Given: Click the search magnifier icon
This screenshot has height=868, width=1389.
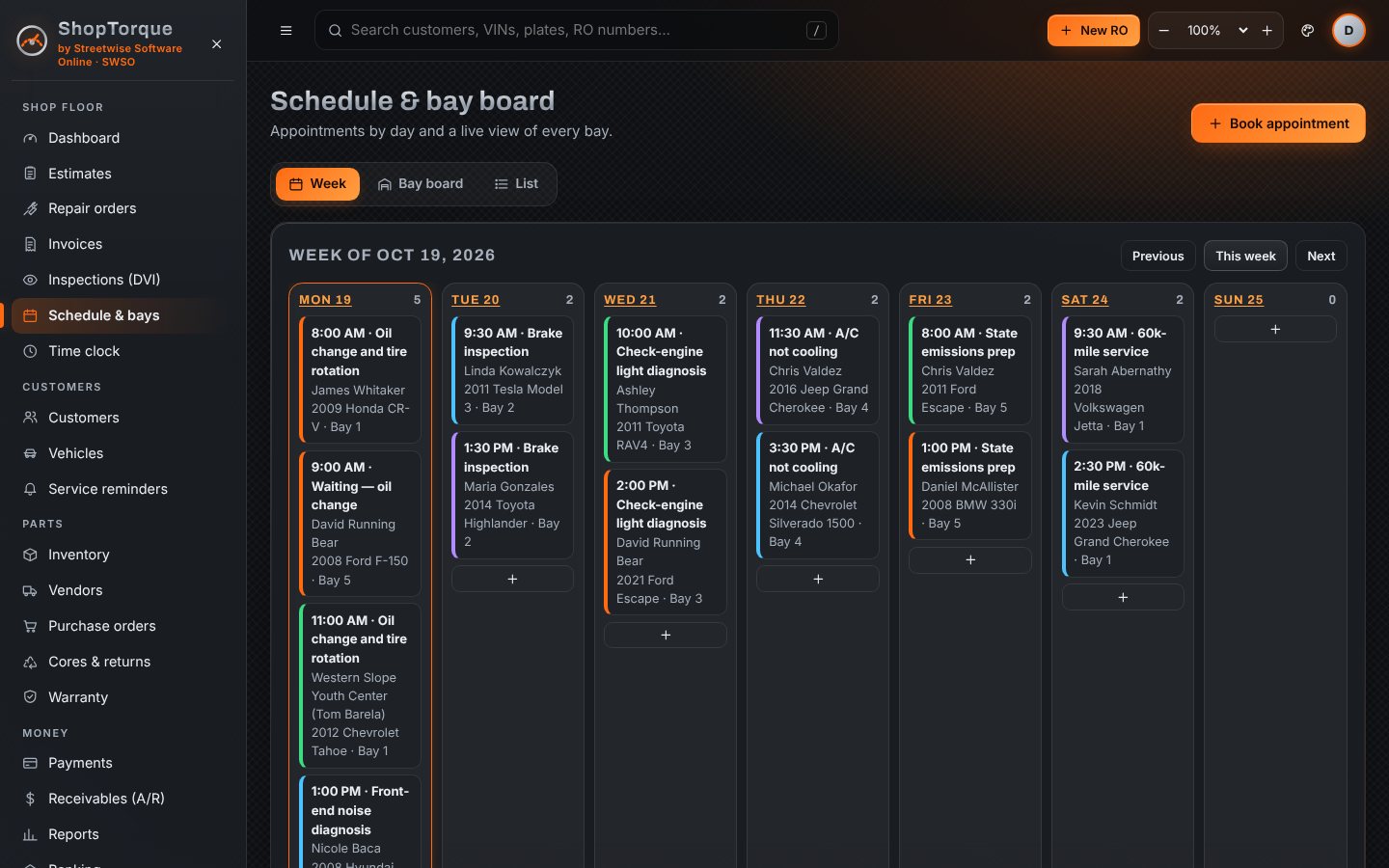Looking at the screenshot, I should pos(336,31).
